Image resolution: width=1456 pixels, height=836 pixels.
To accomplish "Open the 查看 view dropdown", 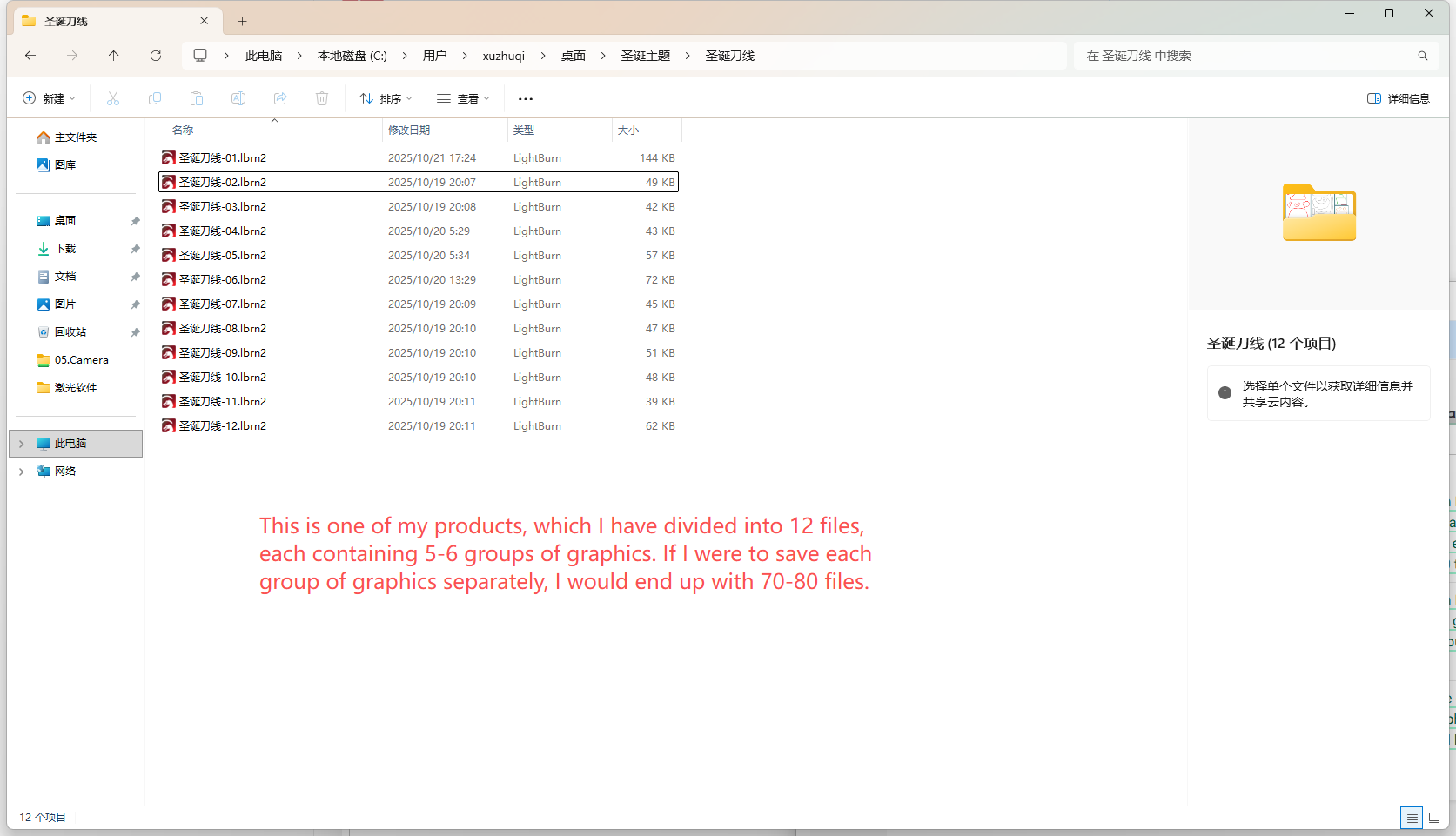I will [463, 98].
